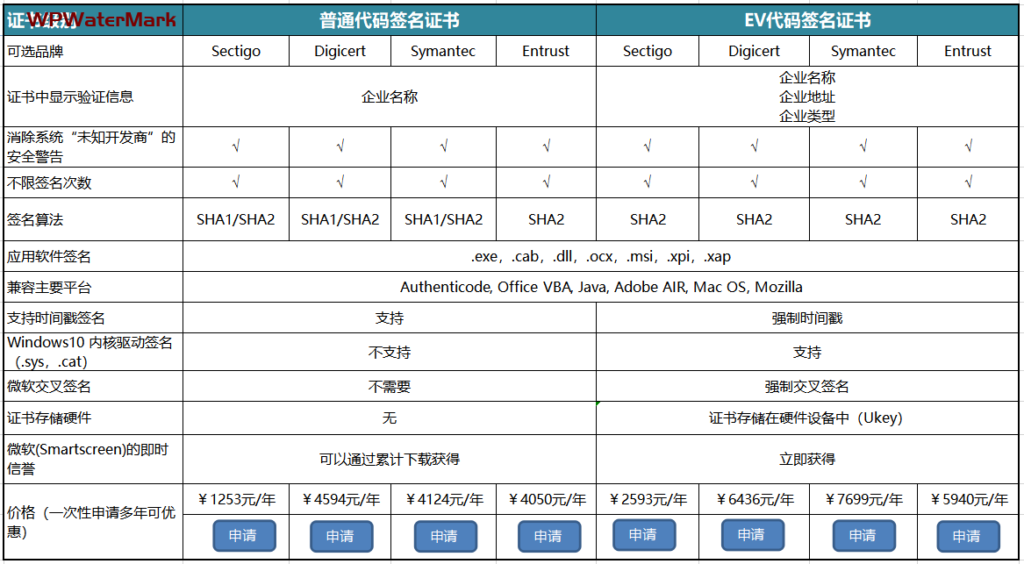Screen dimensions: 1024x564
Task: Click 申请 button below ¥4050元/年
Action: pos(549,537)
